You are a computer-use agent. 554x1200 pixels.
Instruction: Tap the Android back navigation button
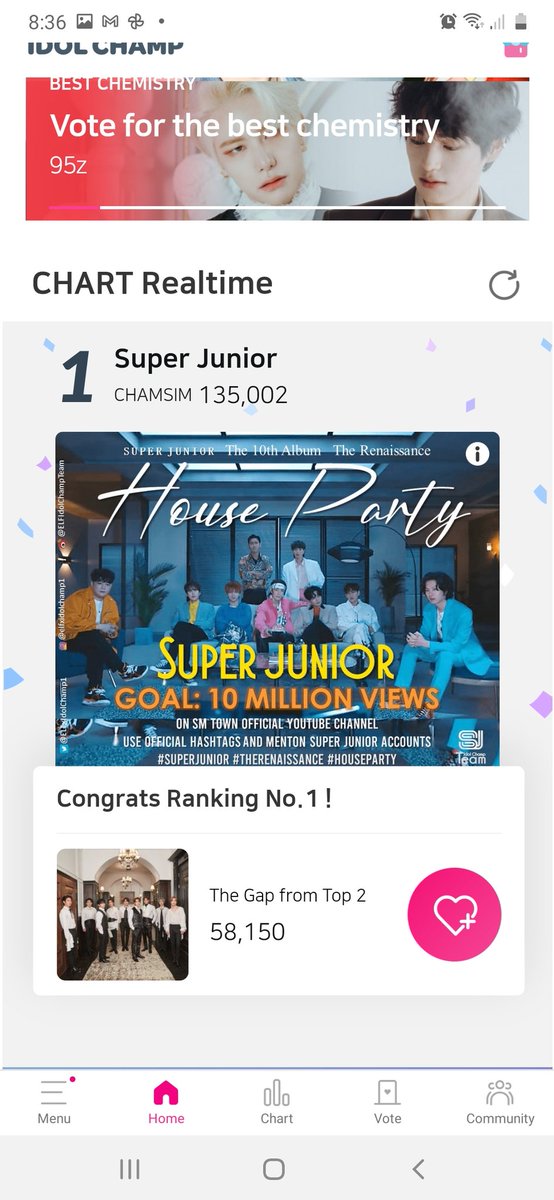tap(419, 1168)
